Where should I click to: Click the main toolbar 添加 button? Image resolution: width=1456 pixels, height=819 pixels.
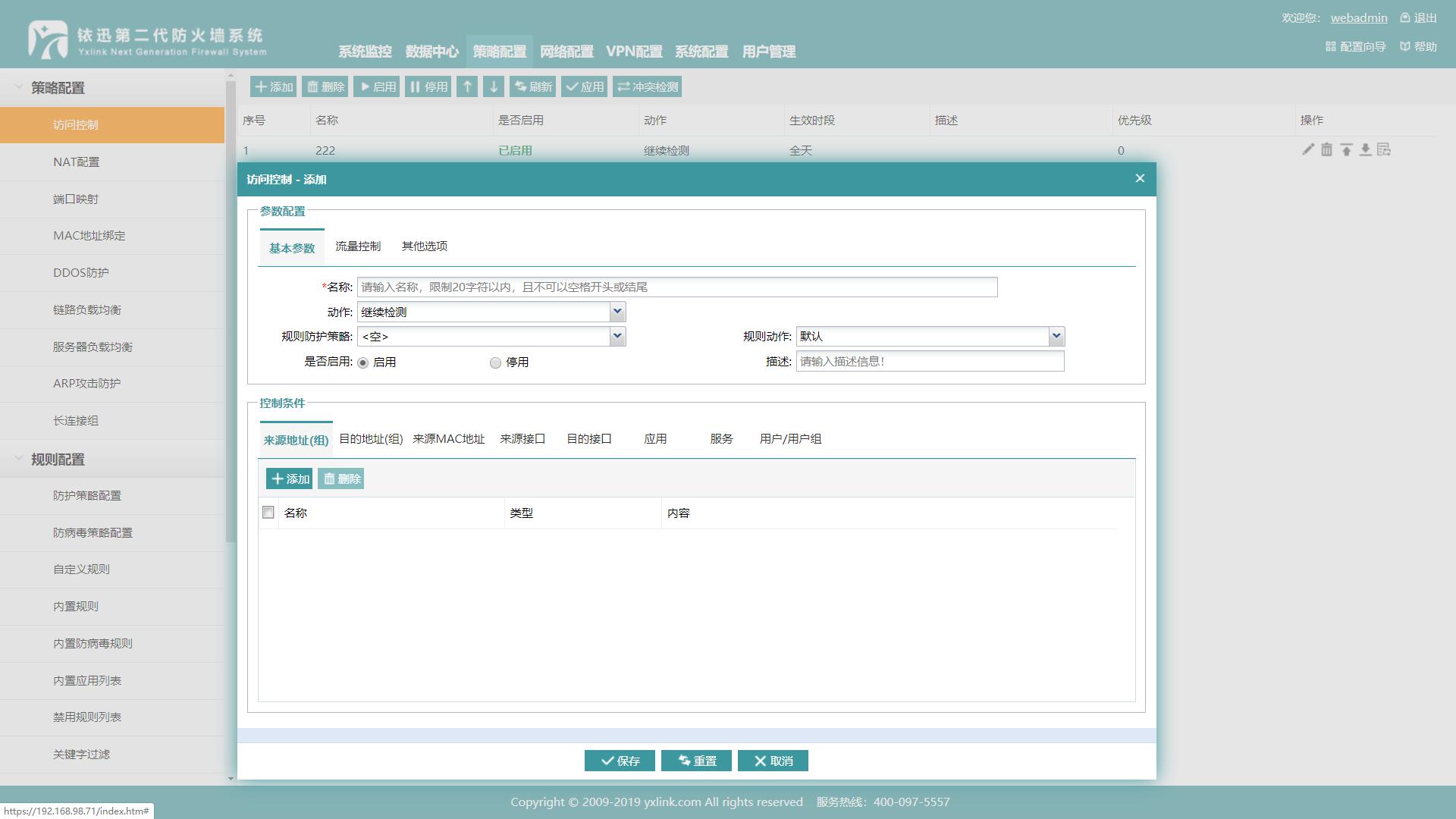tap(274, 86)
